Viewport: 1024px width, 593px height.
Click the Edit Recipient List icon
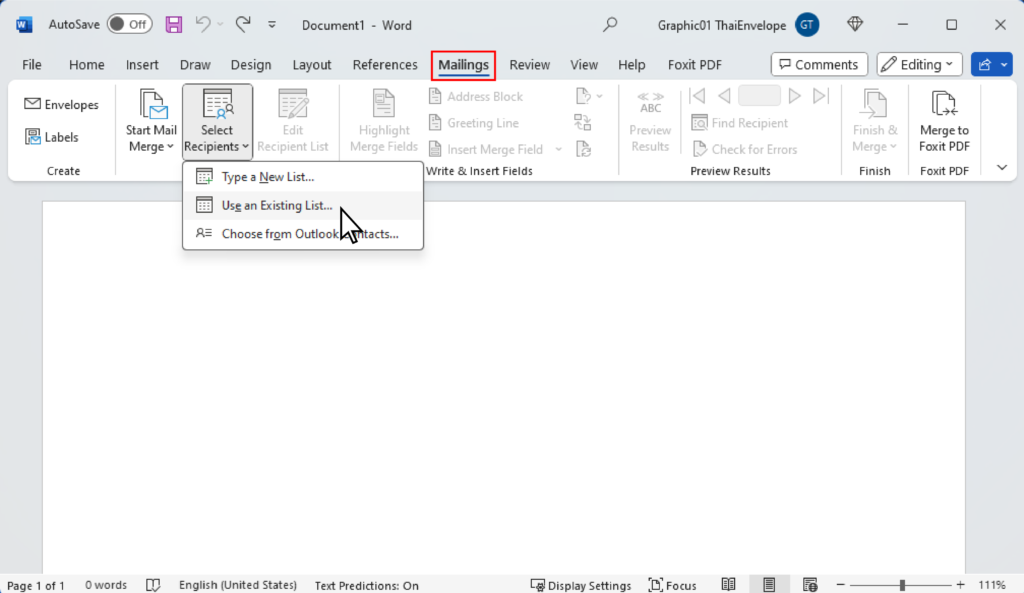(293, 103)
